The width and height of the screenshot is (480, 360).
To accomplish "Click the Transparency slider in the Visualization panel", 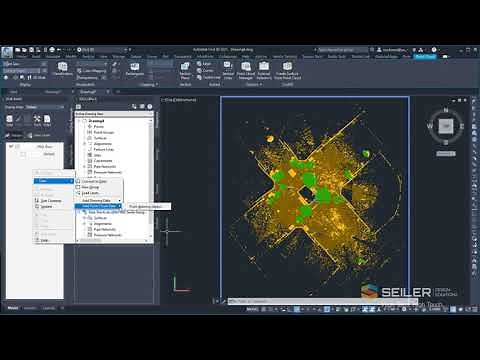I will [x=92, y=78].
